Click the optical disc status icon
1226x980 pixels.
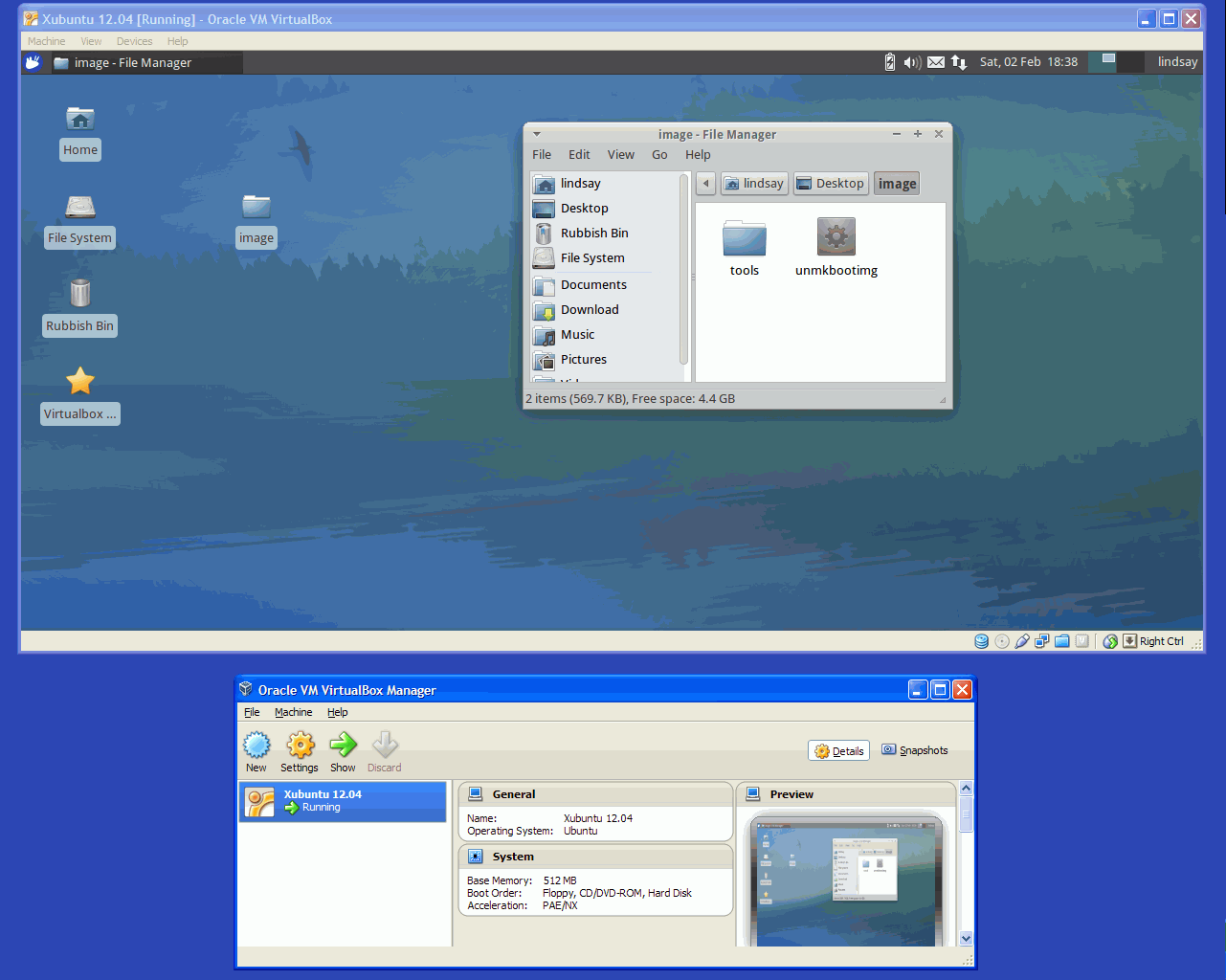tap(1002, 641)
